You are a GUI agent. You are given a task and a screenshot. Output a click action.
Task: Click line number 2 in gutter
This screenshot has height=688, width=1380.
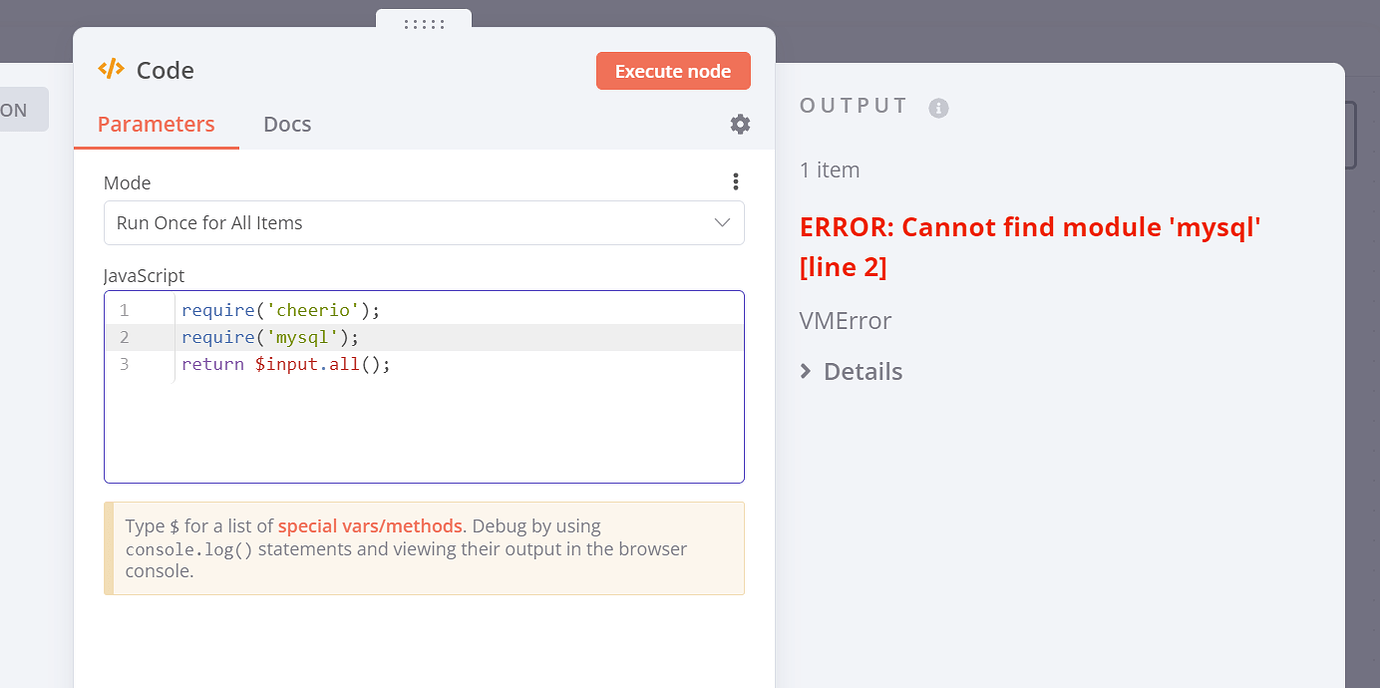point(125,337)
